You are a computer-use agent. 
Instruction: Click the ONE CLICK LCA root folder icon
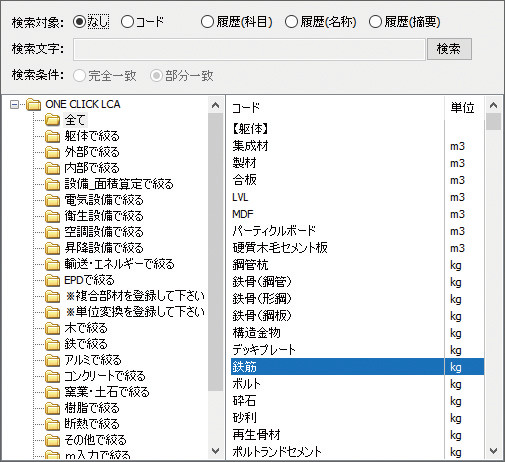[33, 104]
